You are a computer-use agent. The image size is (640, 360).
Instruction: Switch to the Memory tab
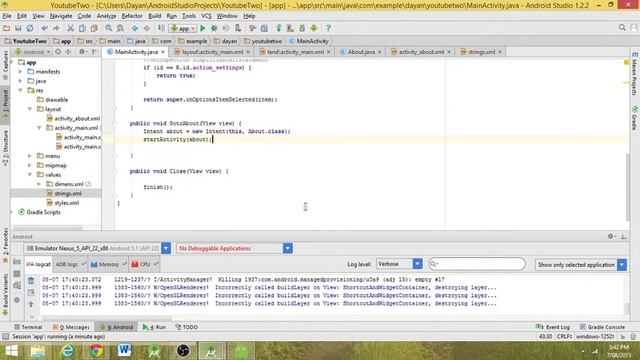click(108, 264)
